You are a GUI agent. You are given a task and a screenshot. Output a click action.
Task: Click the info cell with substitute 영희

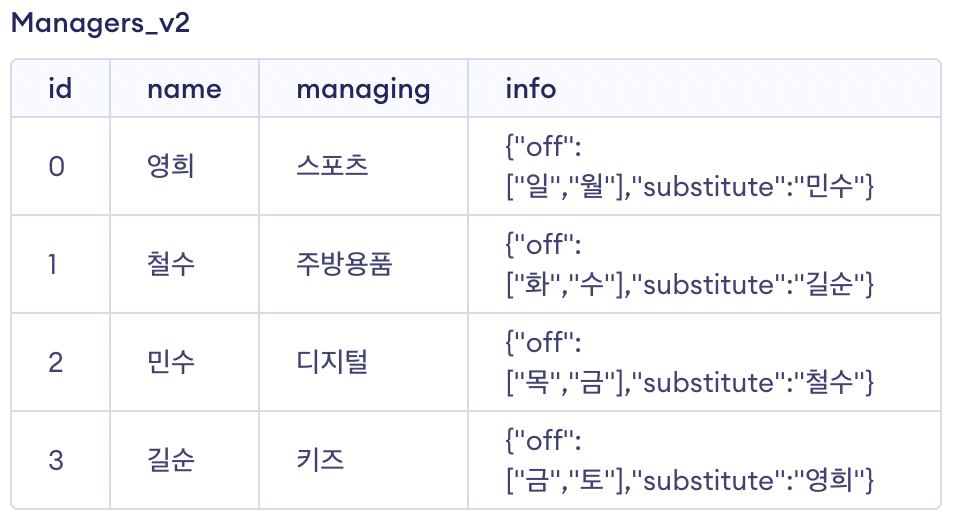pyautogui.click(x=690, y=460)
